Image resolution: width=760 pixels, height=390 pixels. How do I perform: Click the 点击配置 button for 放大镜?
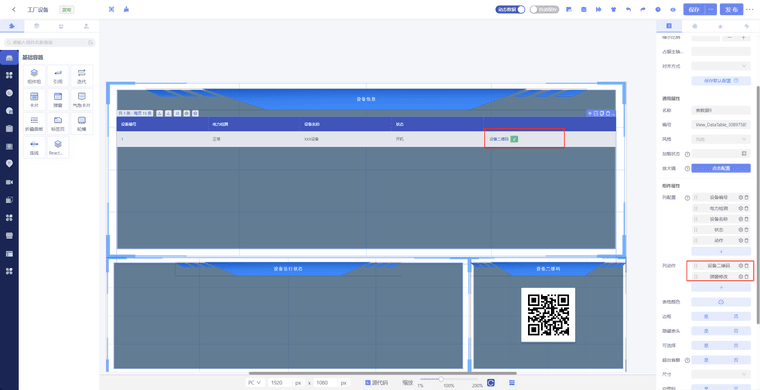[x=721, y=168]
